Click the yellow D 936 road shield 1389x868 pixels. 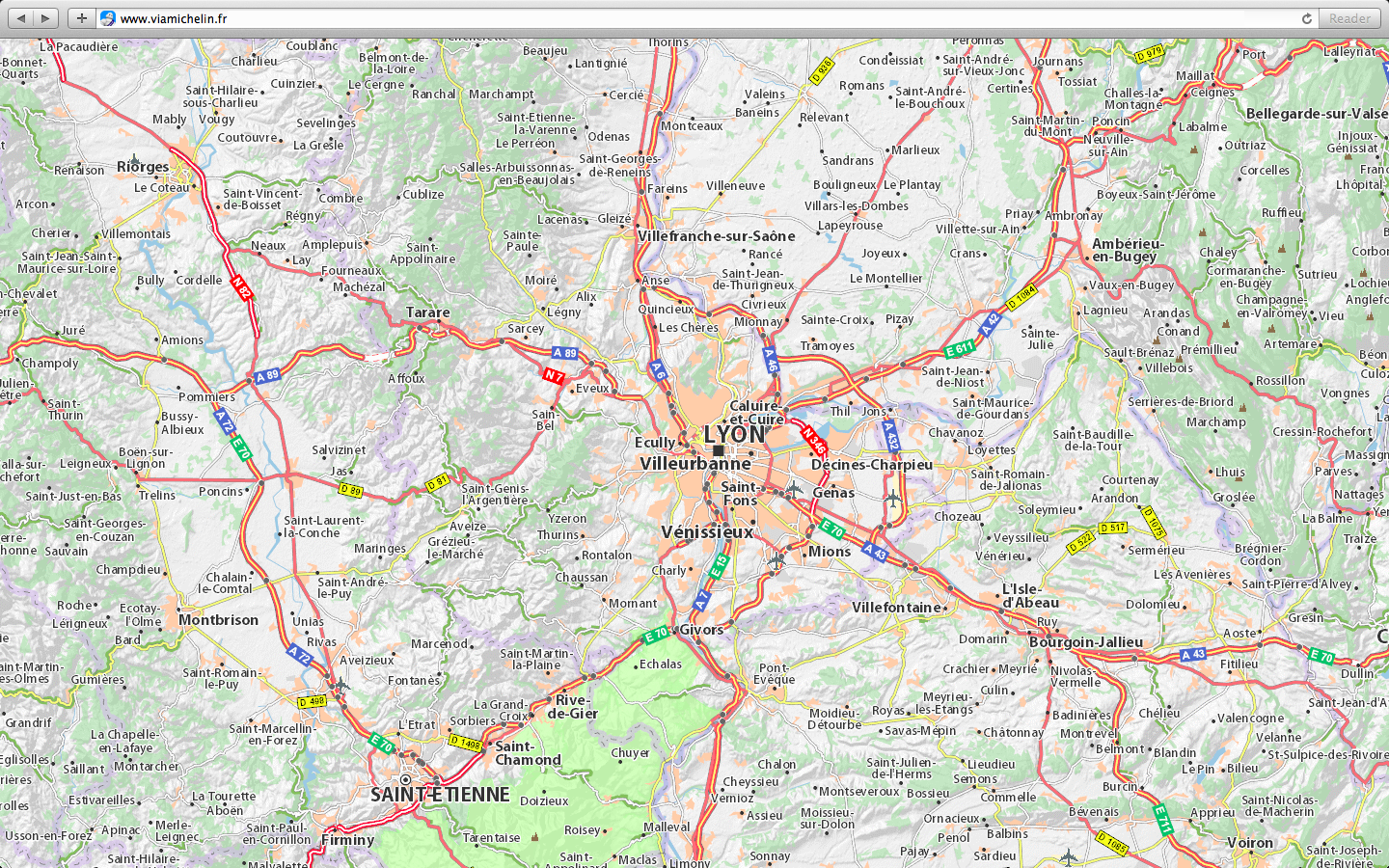(822, 70)
